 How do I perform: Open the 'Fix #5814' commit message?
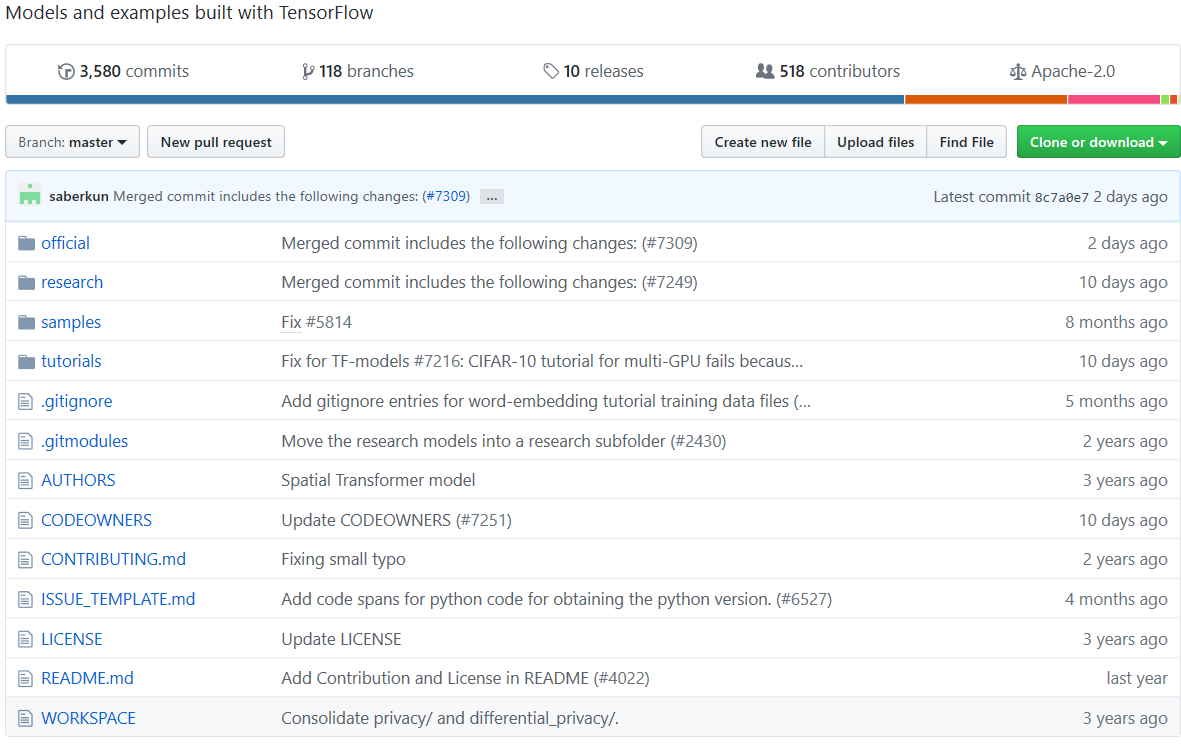point(316,322)
